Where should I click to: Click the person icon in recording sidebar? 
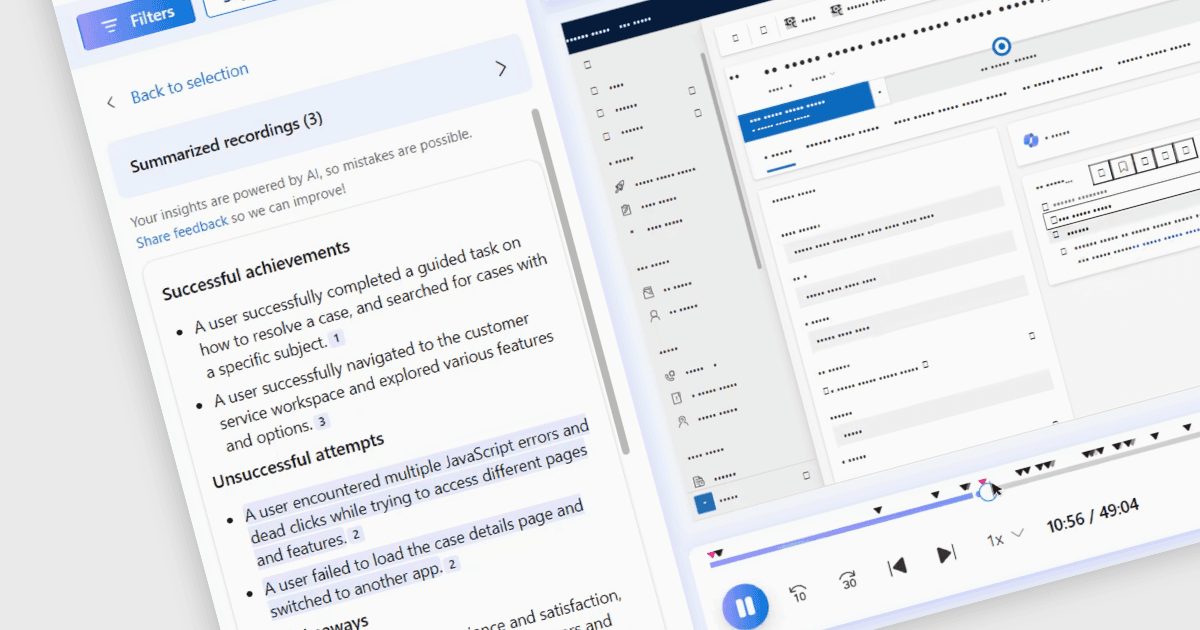655,315
